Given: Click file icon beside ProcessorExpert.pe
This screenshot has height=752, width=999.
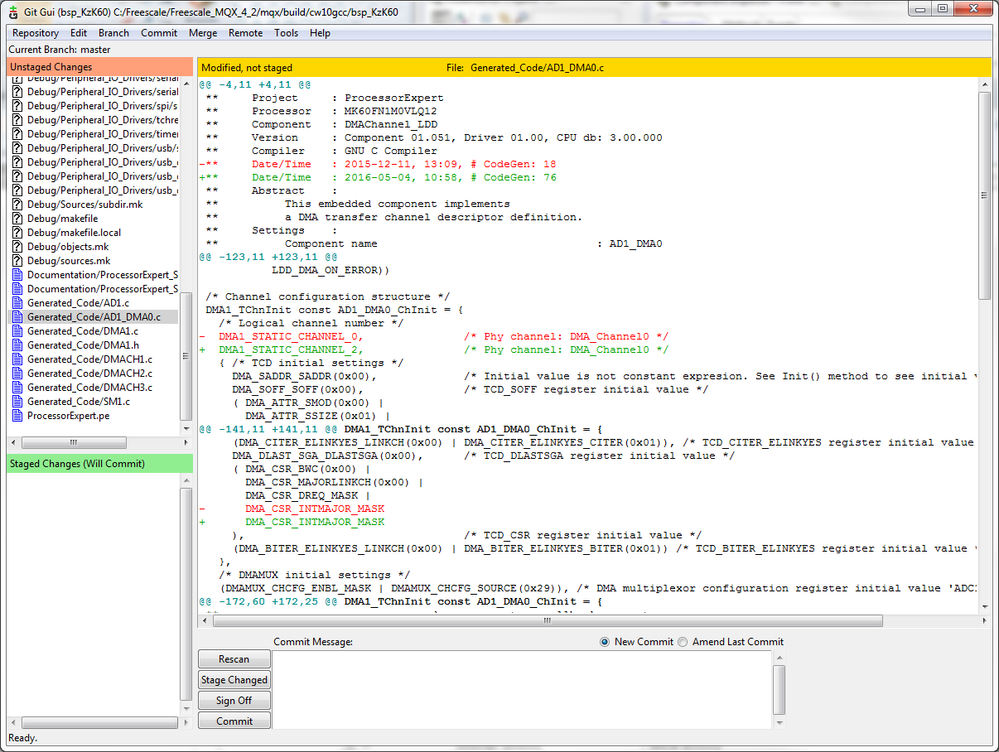Looking at the screenshot, I should click(18, 415).
